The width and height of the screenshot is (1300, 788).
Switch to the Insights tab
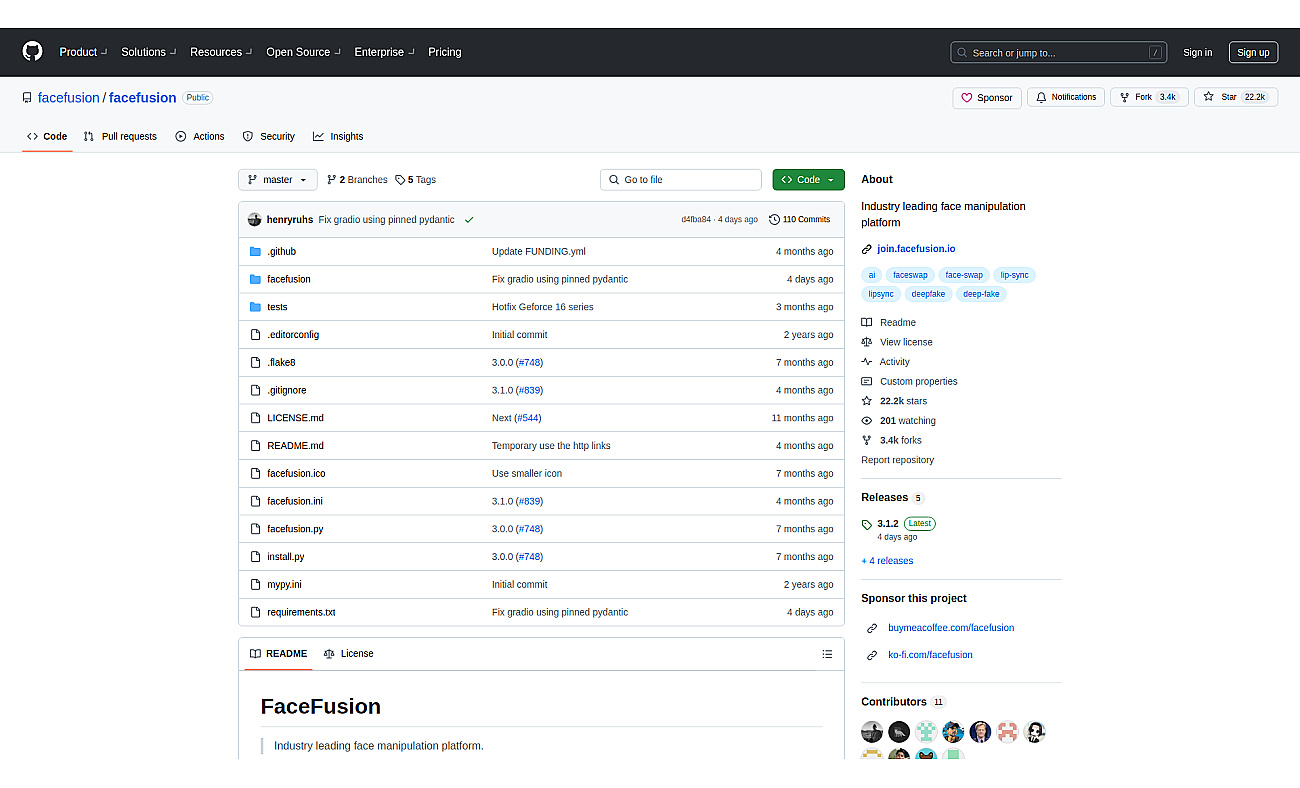tap(338, 136)
